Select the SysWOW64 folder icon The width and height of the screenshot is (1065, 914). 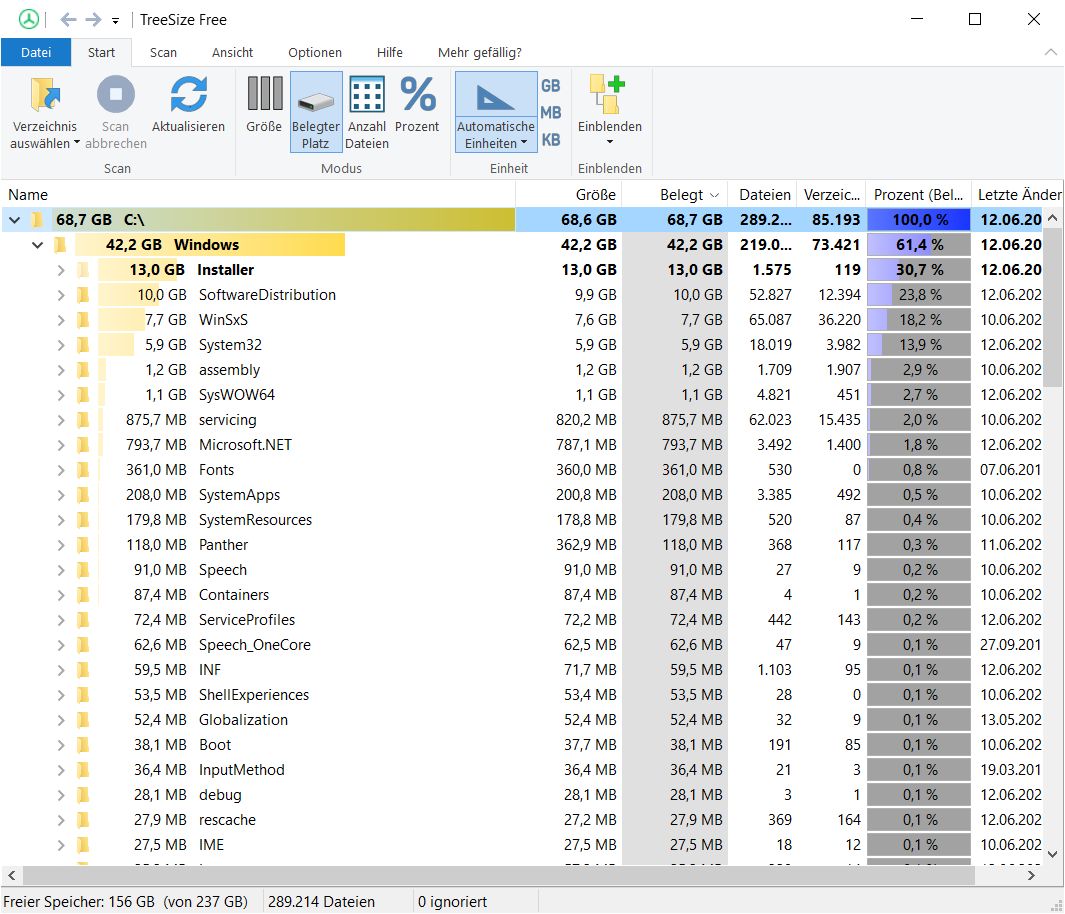coord(83,395)
